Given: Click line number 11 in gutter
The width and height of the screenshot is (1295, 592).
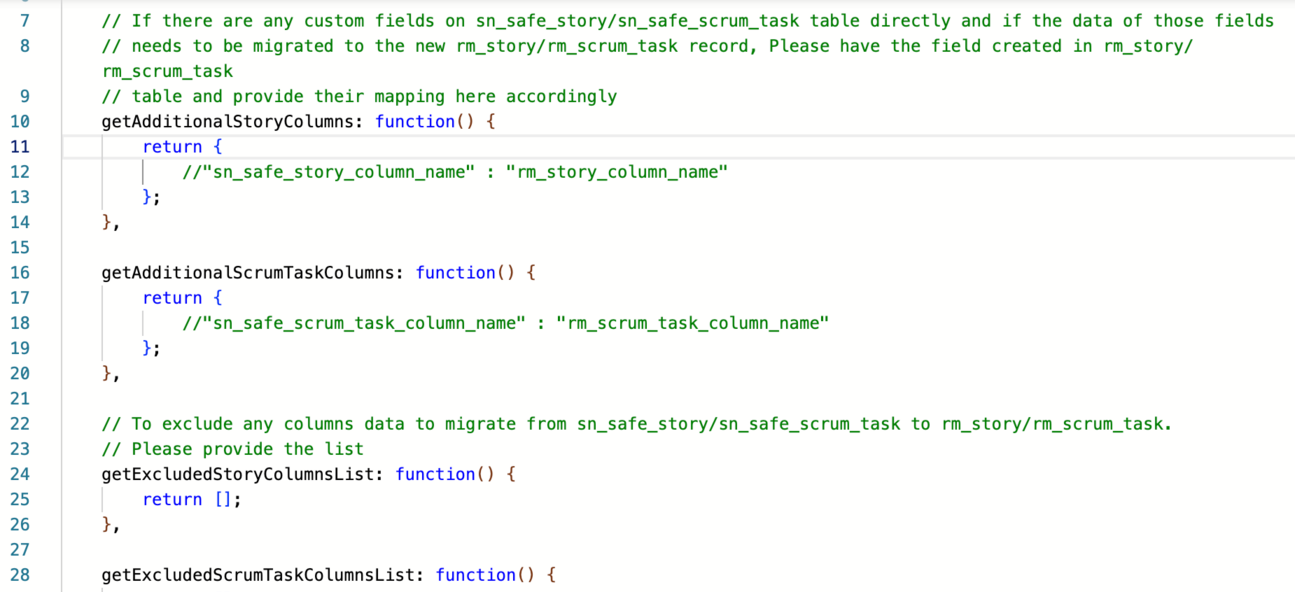Looking at the screenshot, I should coord(20,146).
